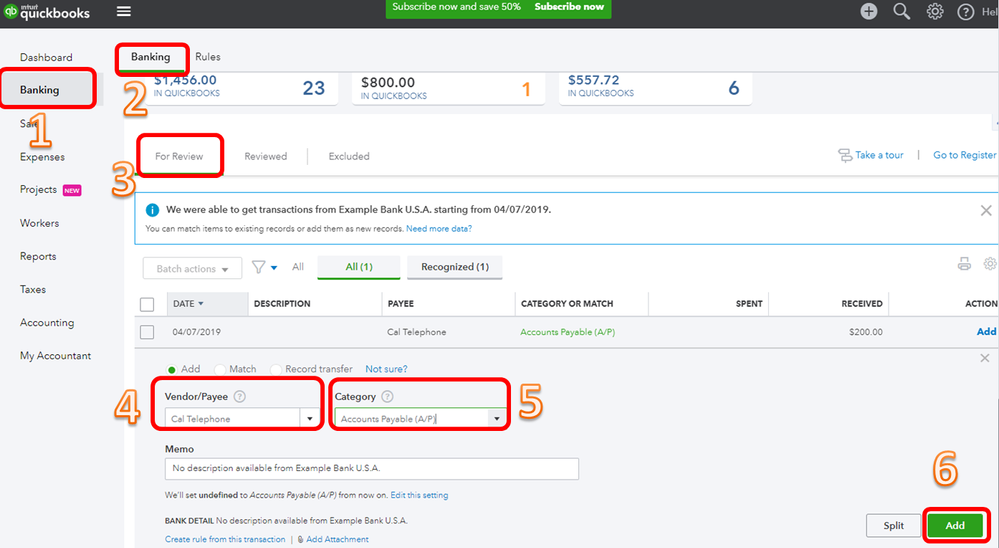Screen dimensions: 999x548
Task: Open the Excluded tab
Action: point(349,156)
